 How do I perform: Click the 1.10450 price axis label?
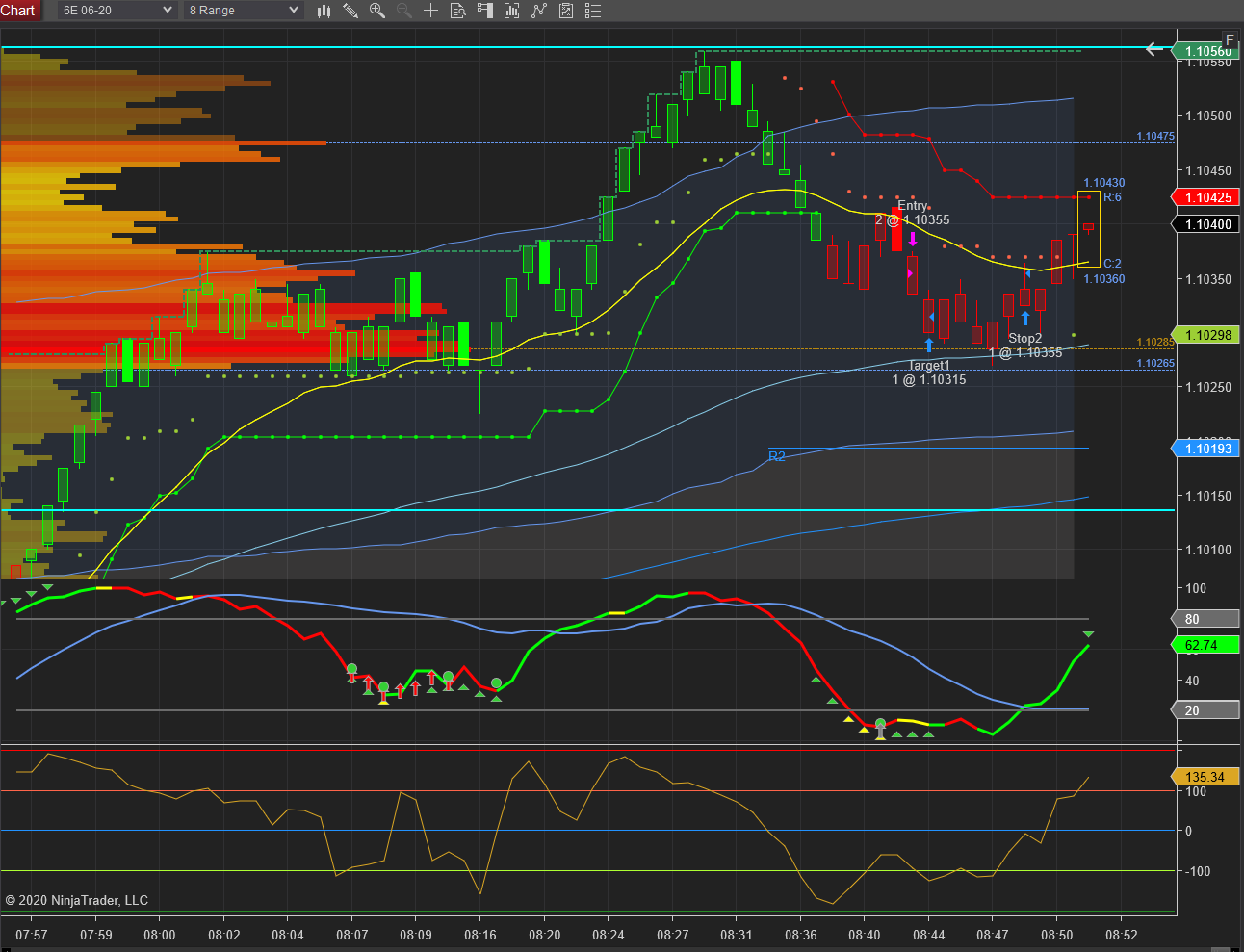pos(1208,171)
